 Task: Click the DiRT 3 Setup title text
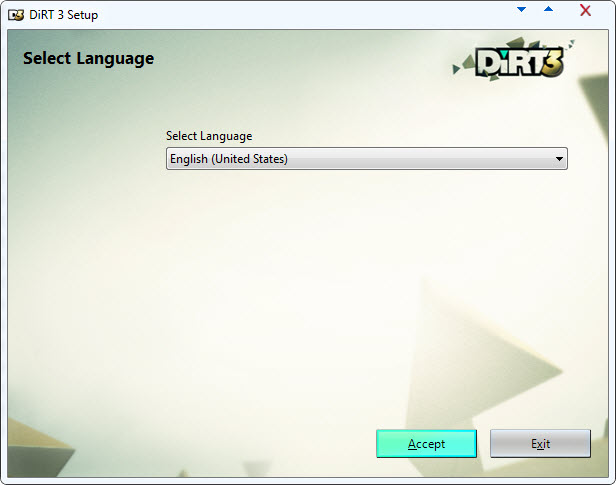[64, 15]
